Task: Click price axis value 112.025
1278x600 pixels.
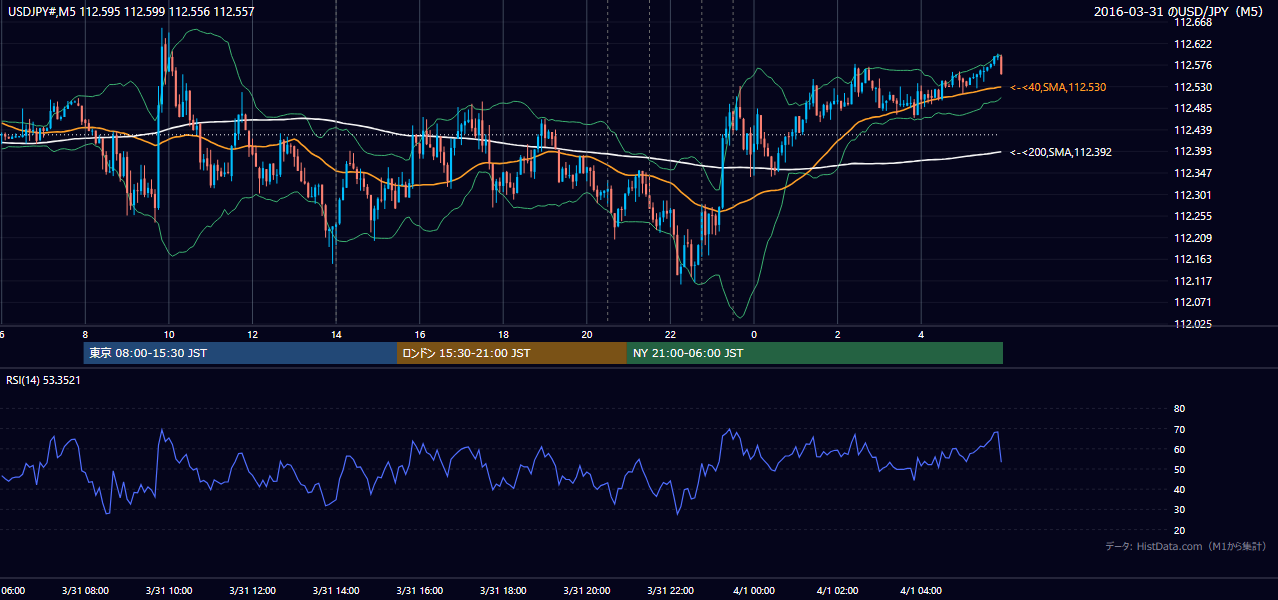Action: (x=1193, y=324)
